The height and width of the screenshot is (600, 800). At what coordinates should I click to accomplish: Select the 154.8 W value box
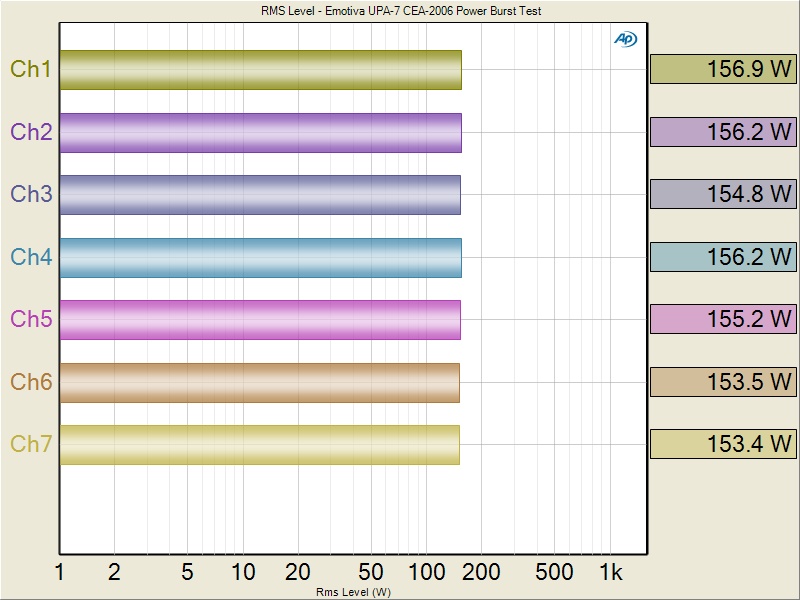723,194
